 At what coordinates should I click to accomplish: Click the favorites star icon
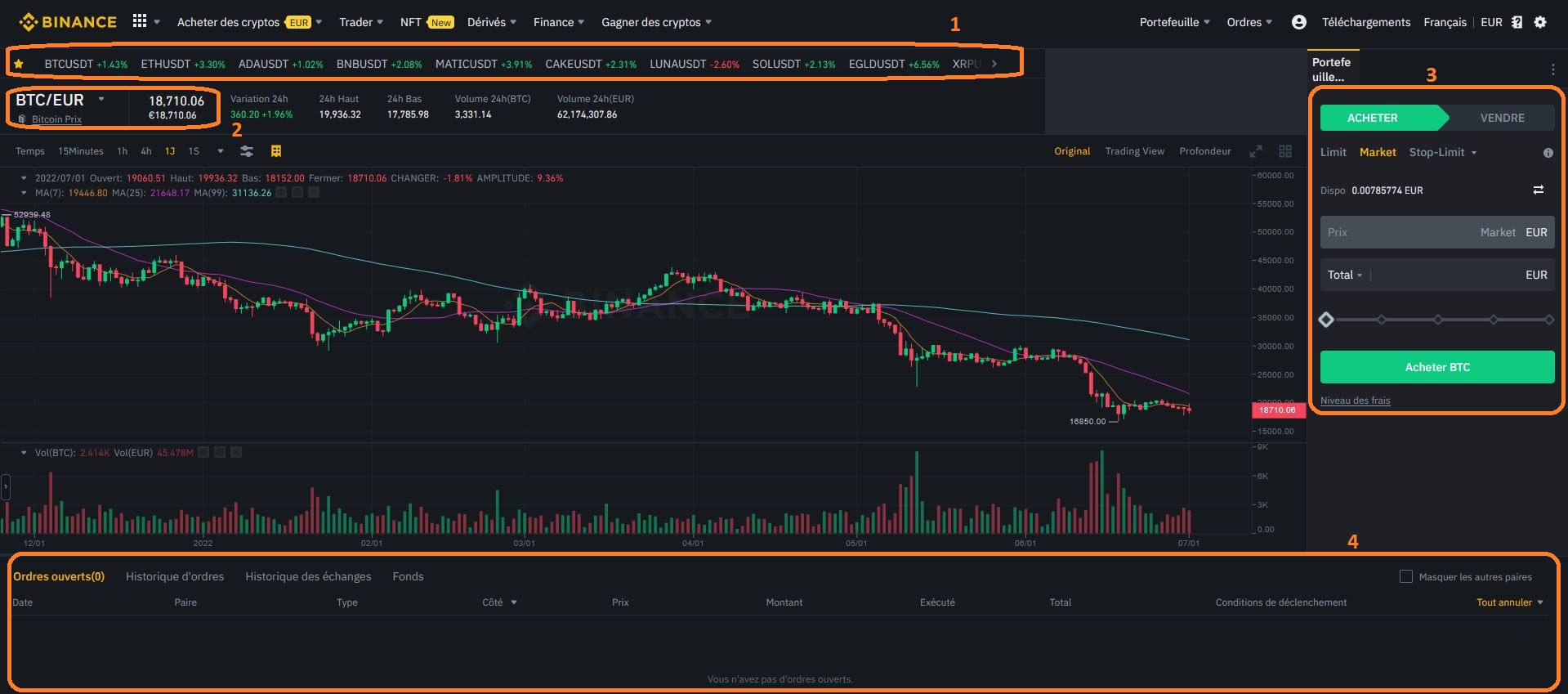(x=19, y=64)
